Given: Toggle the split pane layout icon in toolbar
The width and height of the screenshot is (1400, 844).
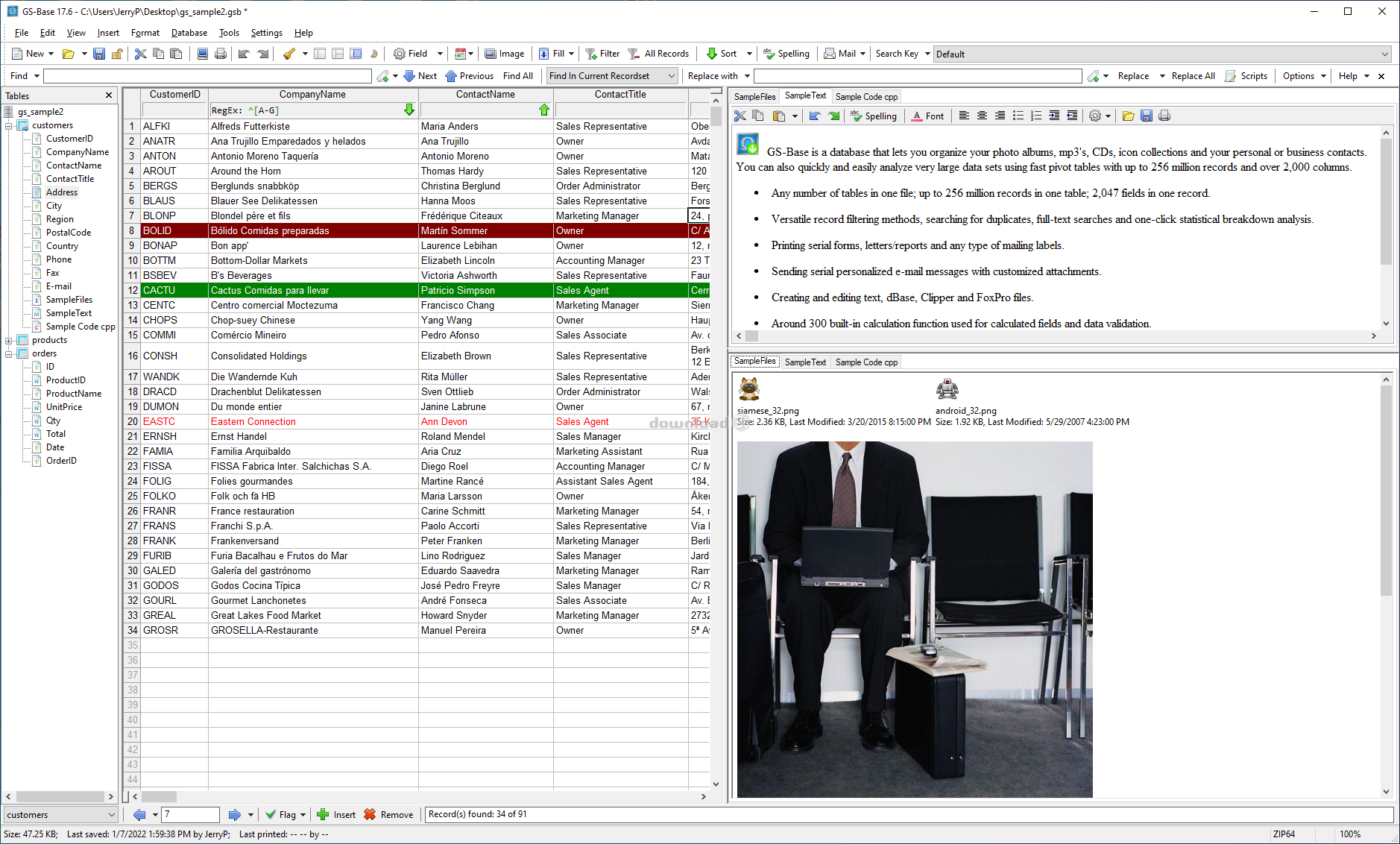Looking at the screenshot, I should (x=338, y=54).
